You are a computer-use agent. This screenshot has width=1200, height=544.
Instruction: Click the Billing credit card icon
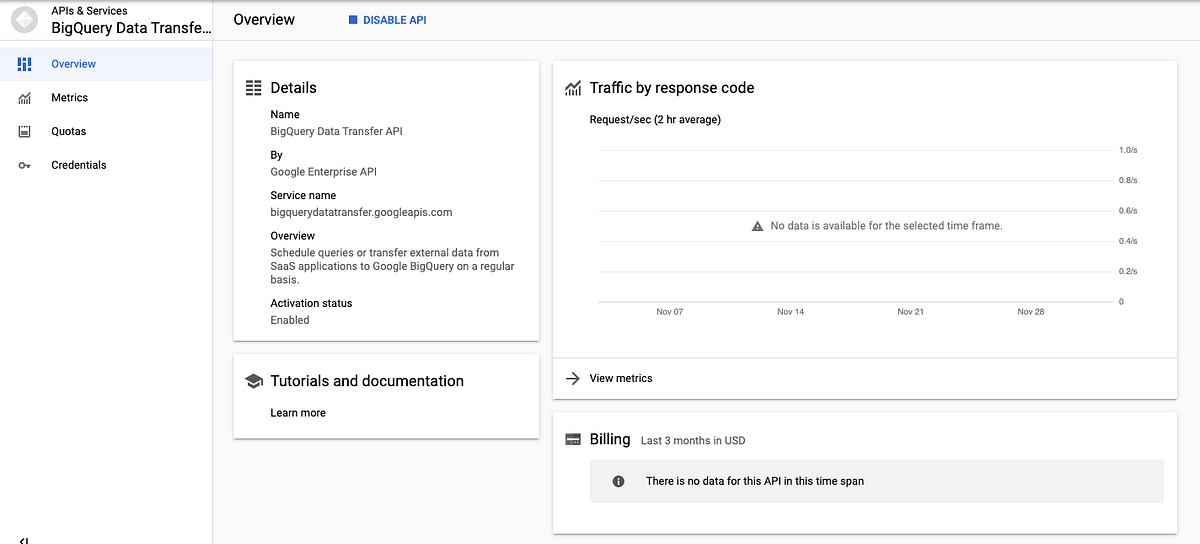pyautogui.click(x=573, y=439)
